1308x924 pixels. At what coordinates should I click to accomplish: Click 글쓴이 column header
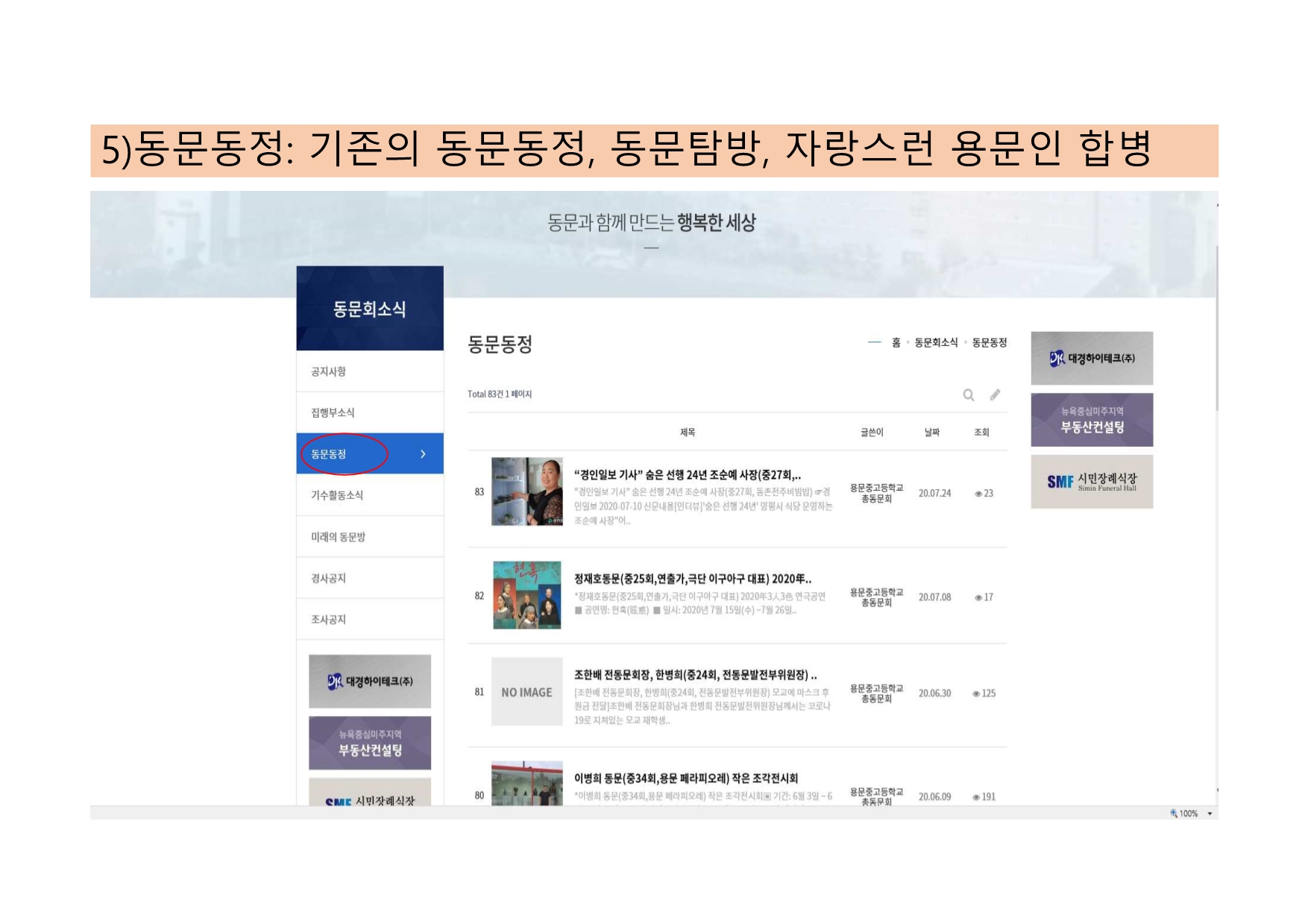click(x=872, y=433)
